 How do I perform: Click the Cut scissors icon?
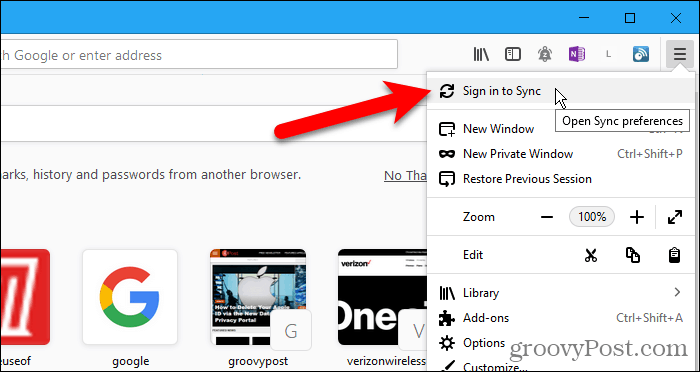click(x=591, y=255)
